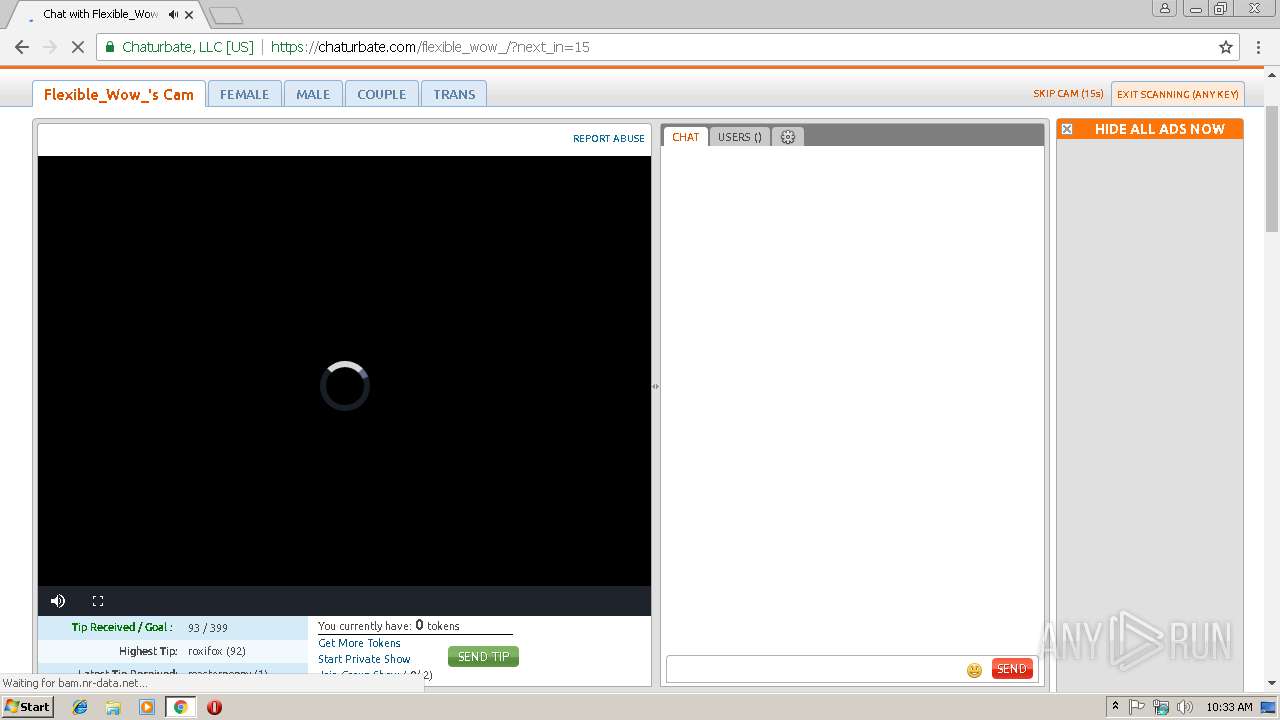Open Get More Tokens link
Image resolution: width=1280 pixels, height=720 pixels.
click(359, 643)
